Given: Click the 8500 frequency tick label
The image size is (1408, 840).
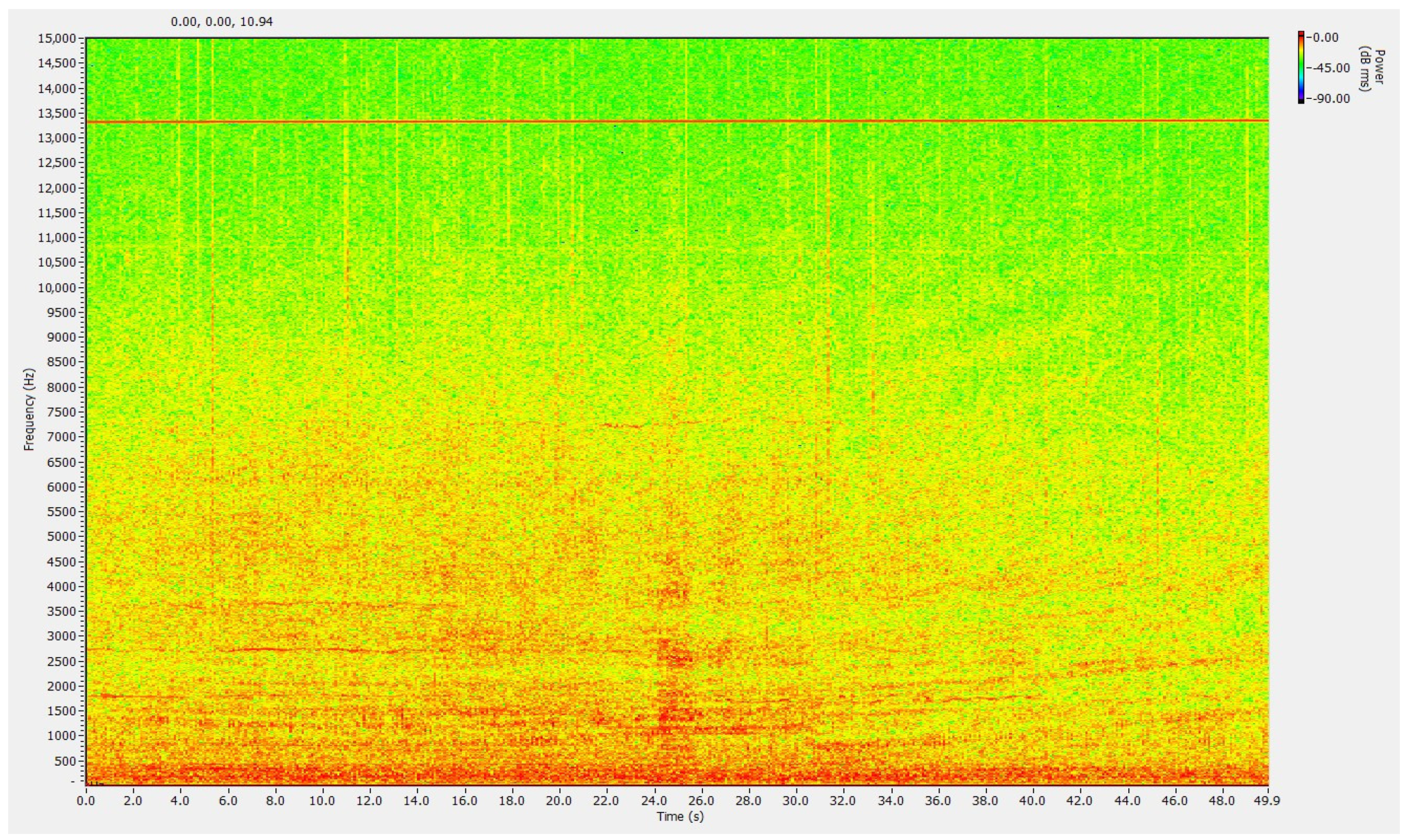Looking at the screenshot, I should click(x=62, y=362).
